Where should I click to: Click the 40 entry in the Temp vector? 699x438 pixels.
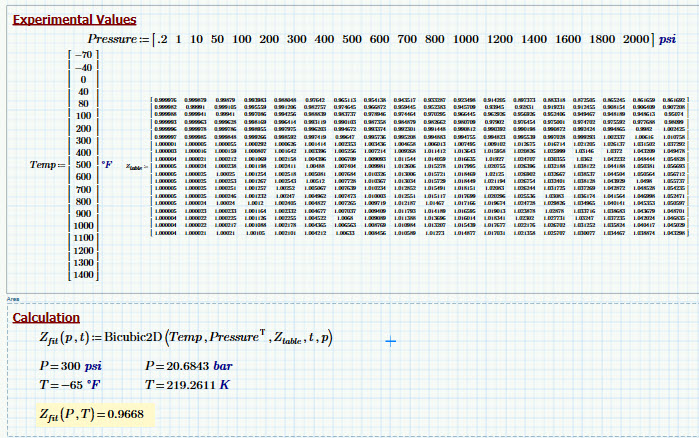pos(83,92)
